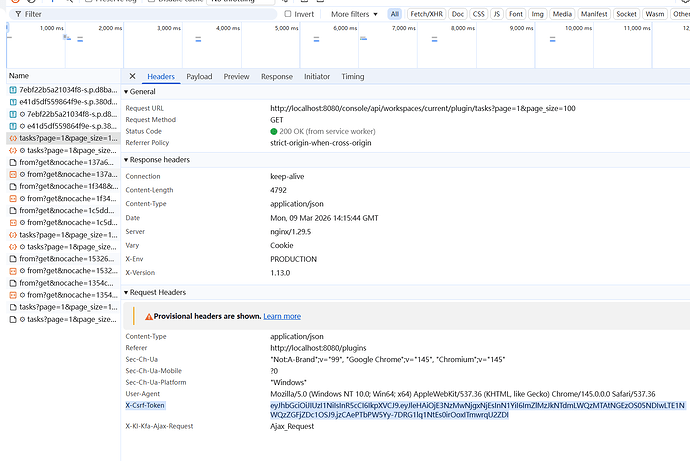Click the provisional headers warning icon
This screenshot has height=461, width=690.
(x=144, y=316)
